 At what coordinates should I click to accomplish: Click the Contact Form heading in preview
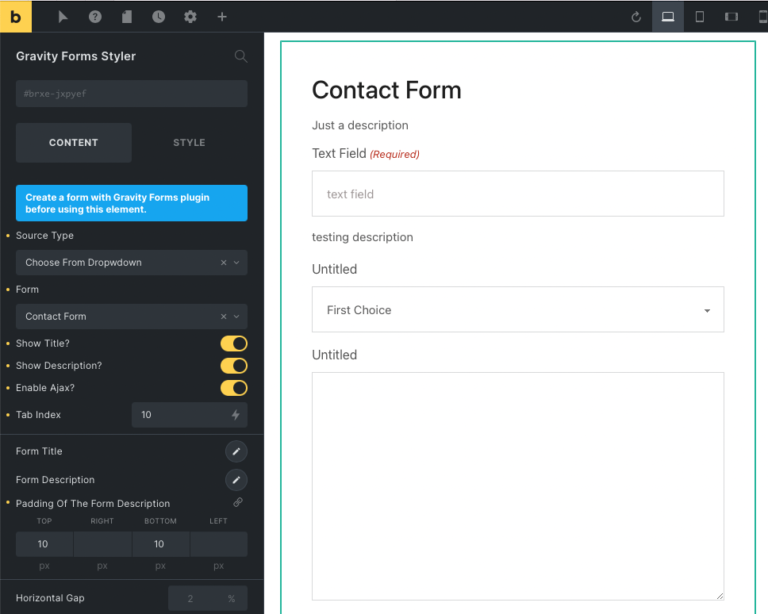coord(386,90)
